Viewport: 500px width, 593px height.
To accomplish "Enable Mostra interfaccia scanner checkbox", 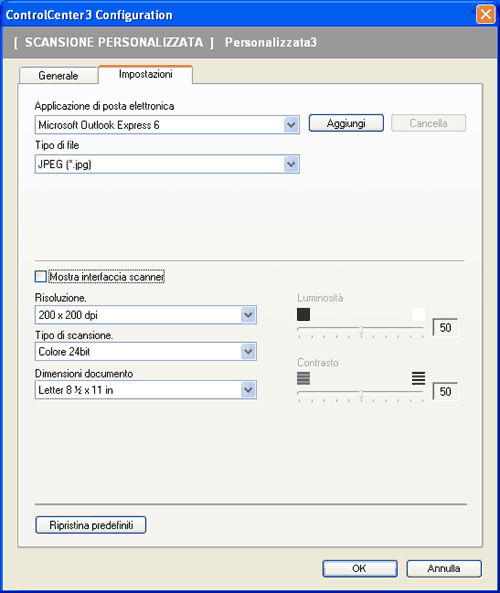I will coord(40,276).
